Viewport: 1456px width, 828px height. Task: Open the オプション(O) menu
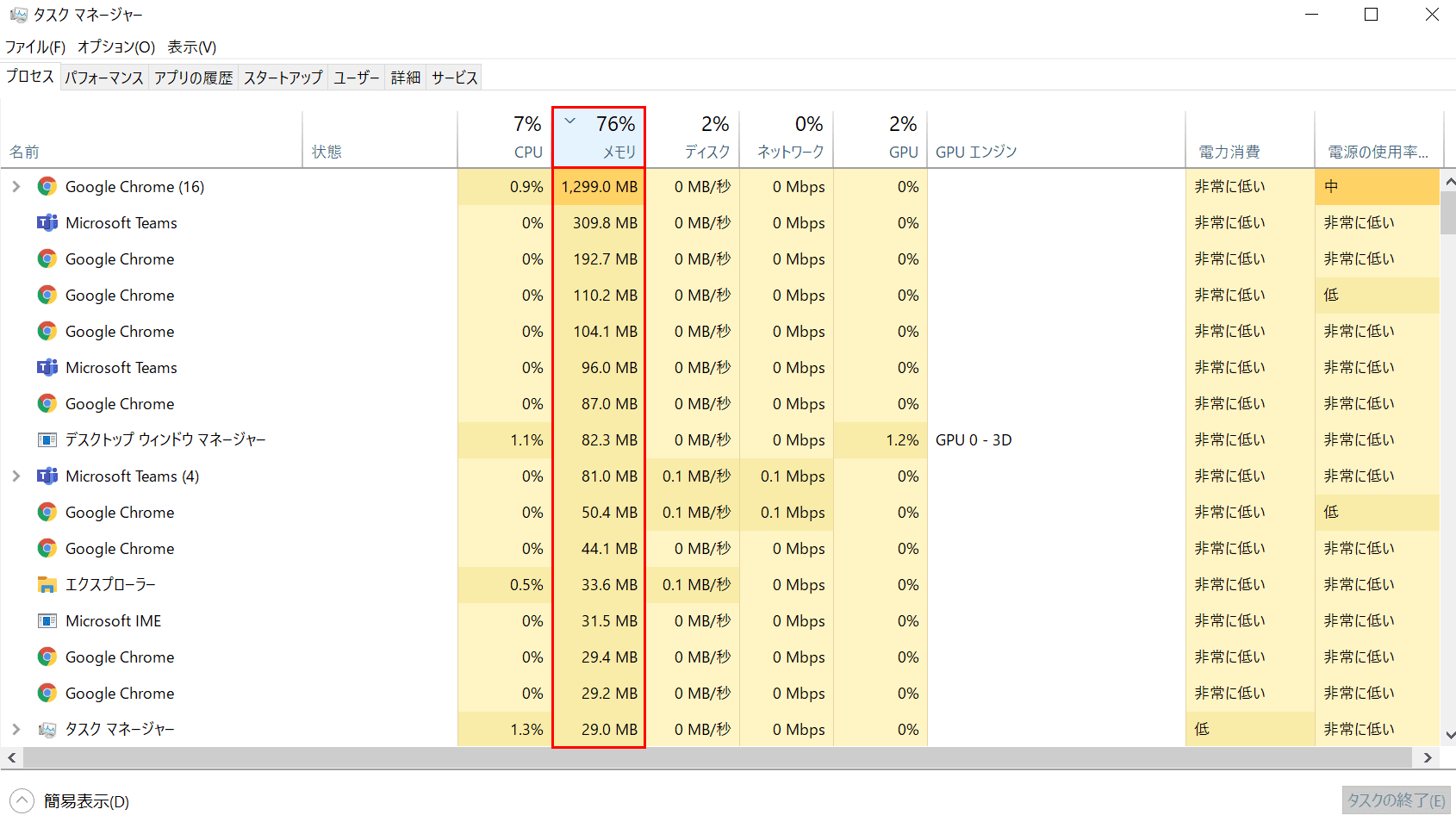coord(116,47)
